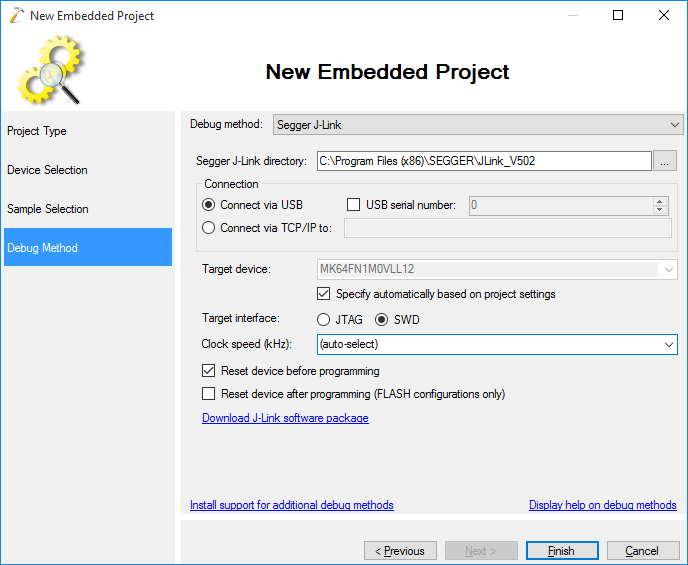This screenshot has height=565, width=688.
Task: Open Download J-Link software package link
Action: pyautogui.click(x=285, y=418)
